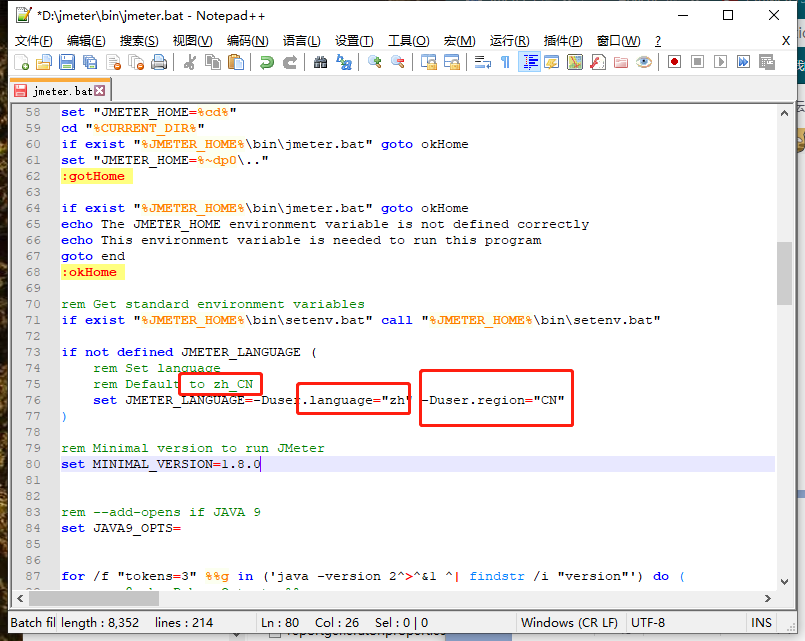The image size is (805, 641).
Task: Redo with the gray redo arrow icon
Action: pos(290,62)
